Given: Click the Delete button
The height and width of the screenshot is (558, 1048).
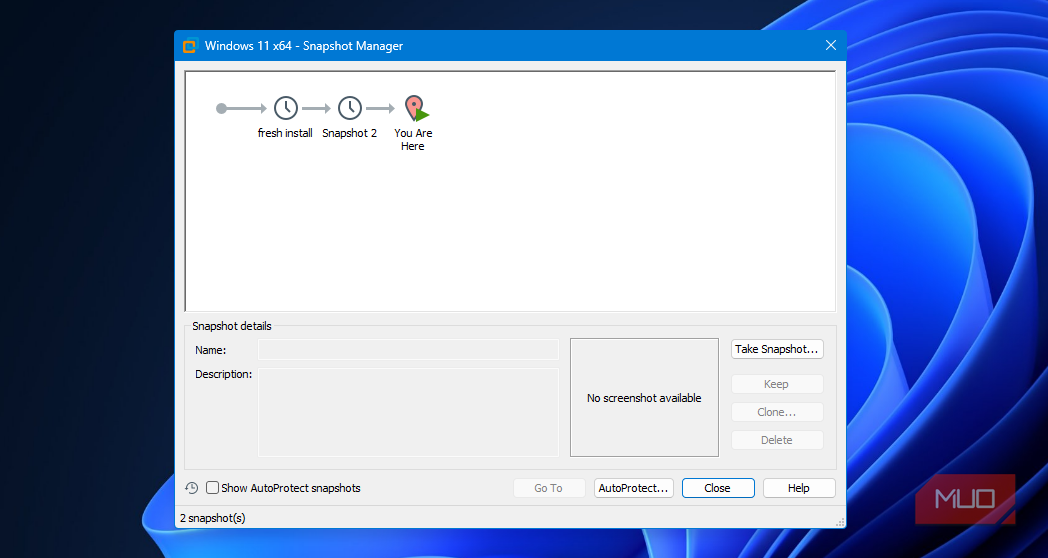Looking at the screenshot, I should pyautogui.click(x=777, y=440).
